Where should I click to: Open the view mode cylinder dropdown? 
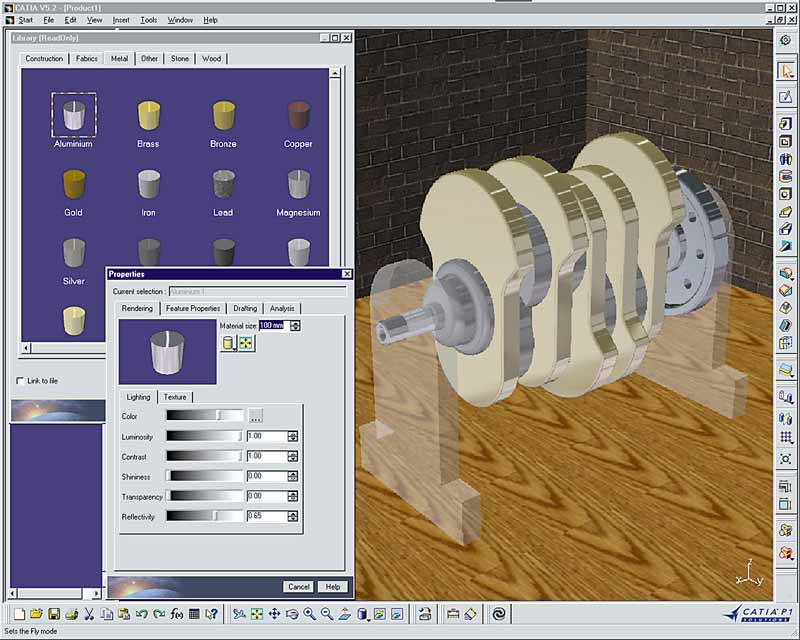[362, 614]
